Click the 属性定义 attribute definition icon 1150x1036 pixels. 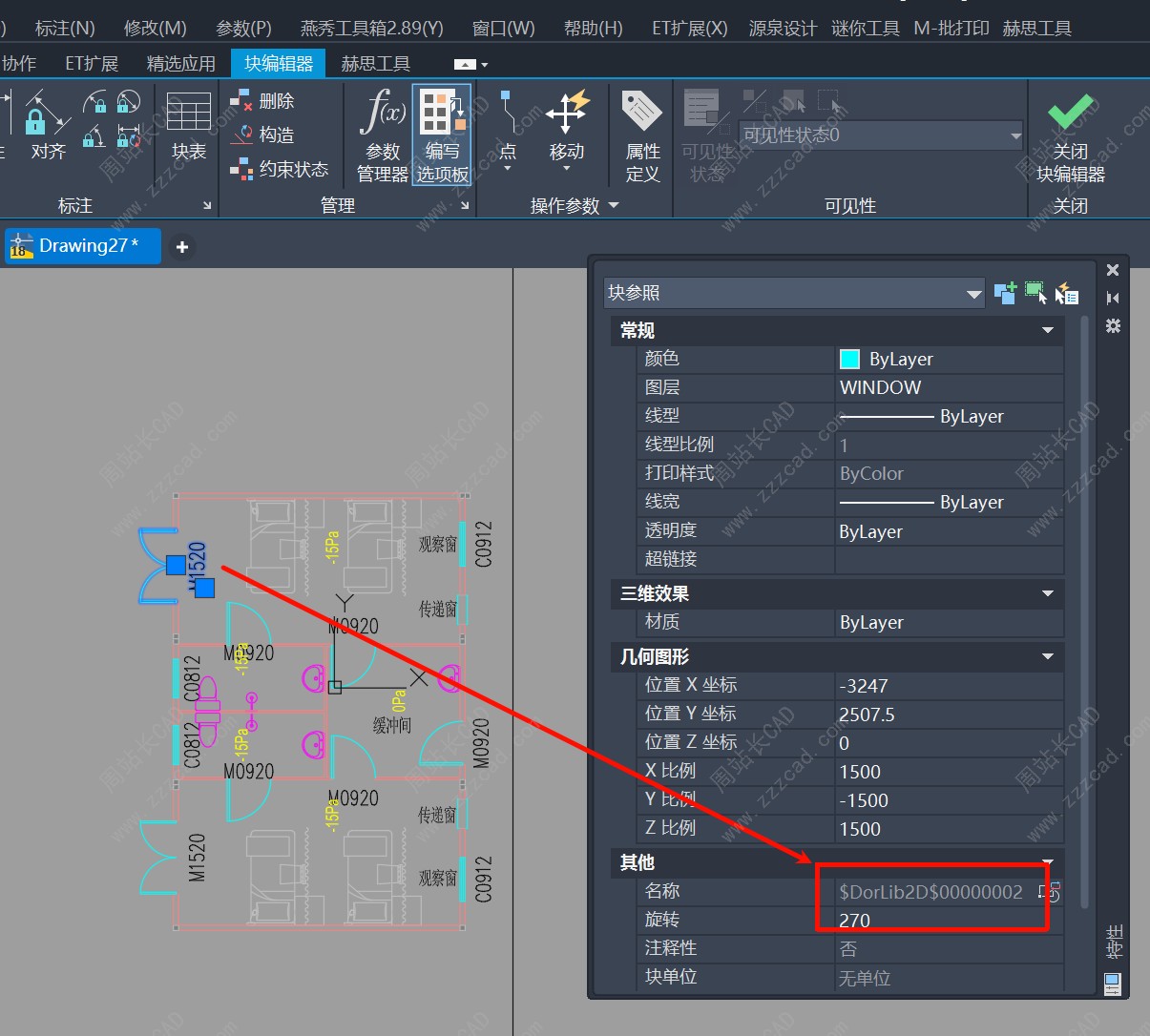click(642, 135)
